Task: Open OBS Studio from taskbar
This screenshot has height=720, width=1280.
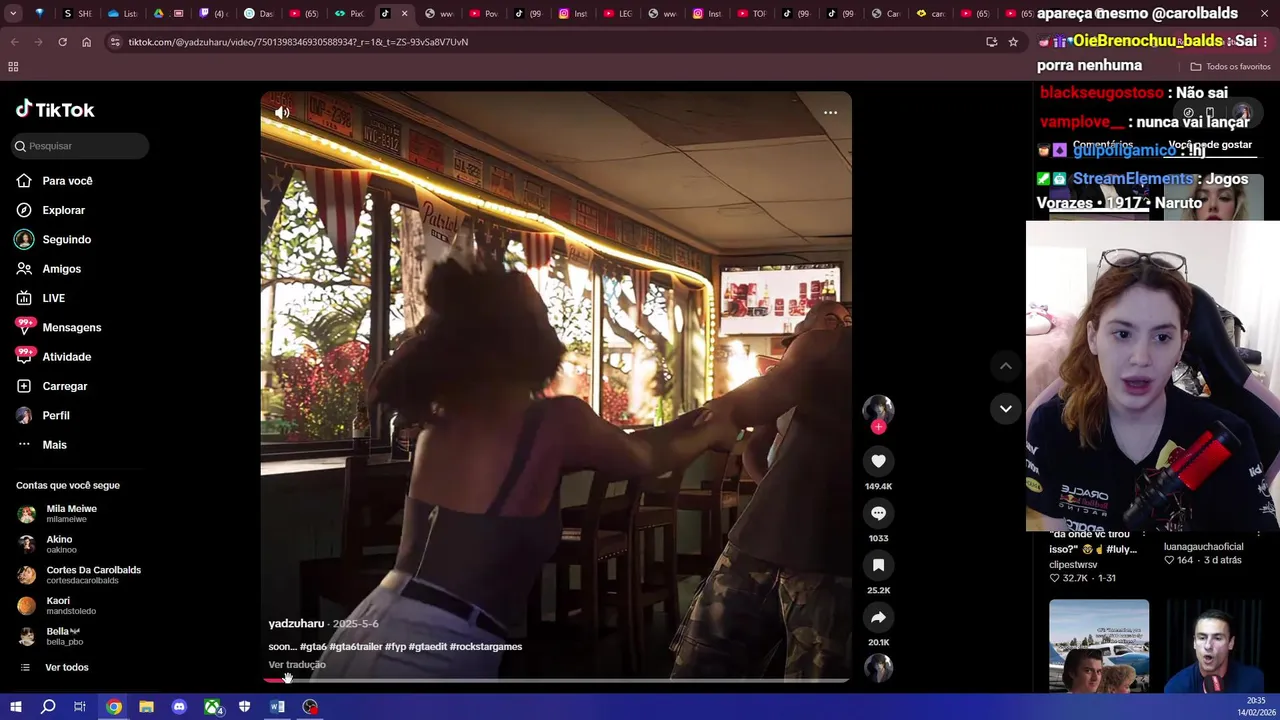Action: point(310,707)
